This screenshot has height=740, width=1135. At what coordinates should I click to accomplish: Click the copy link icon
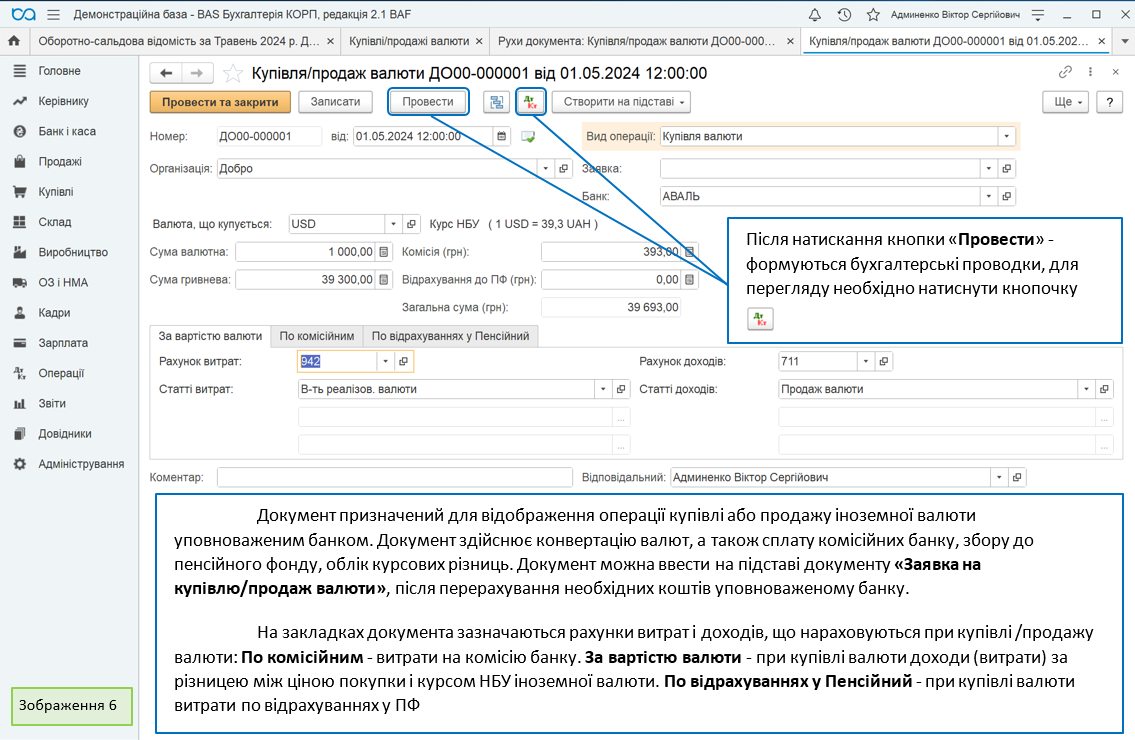[x=1065, y=72]
